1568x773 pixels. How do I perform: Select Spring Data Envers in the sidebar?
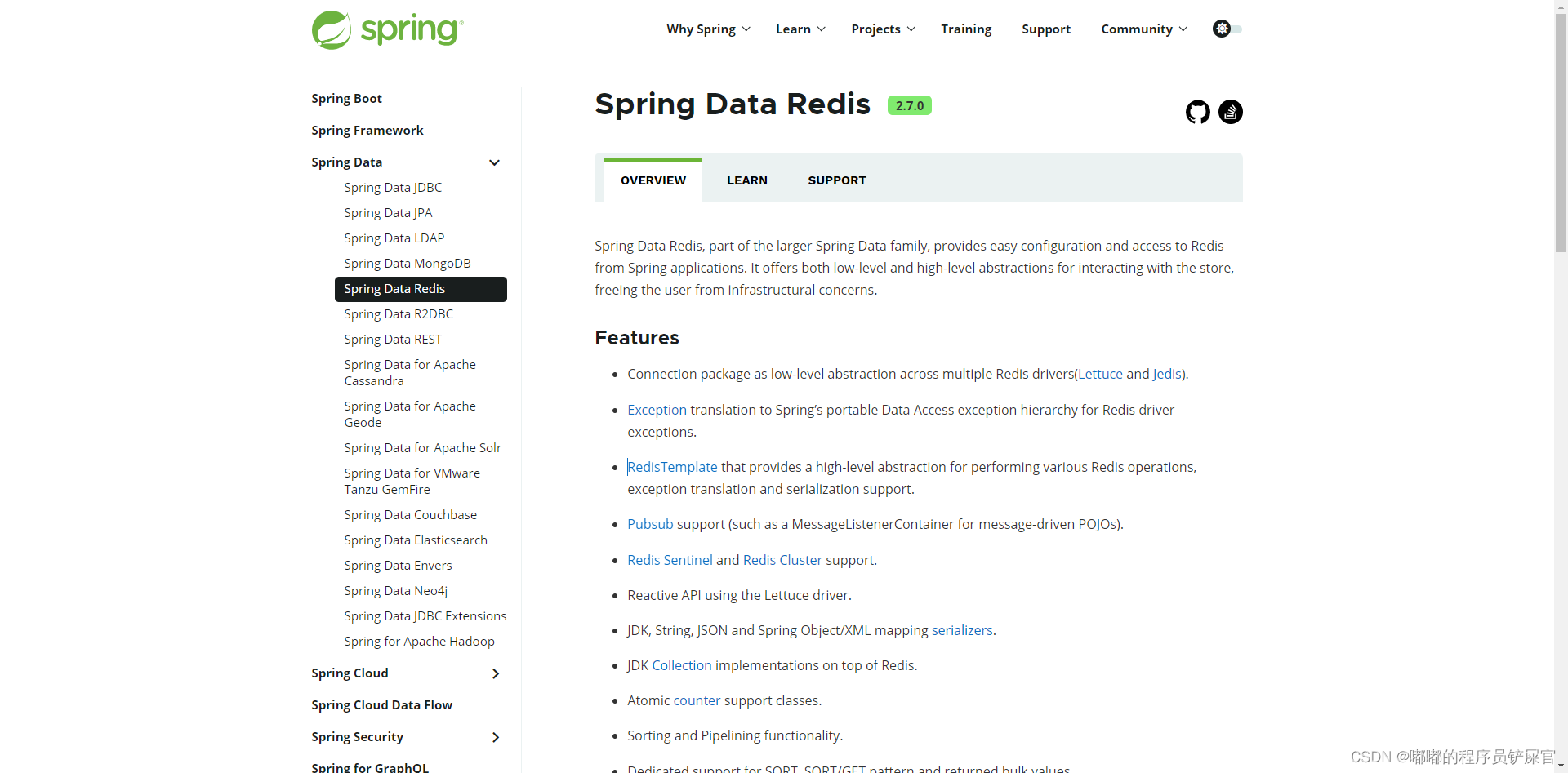point(398,566)
